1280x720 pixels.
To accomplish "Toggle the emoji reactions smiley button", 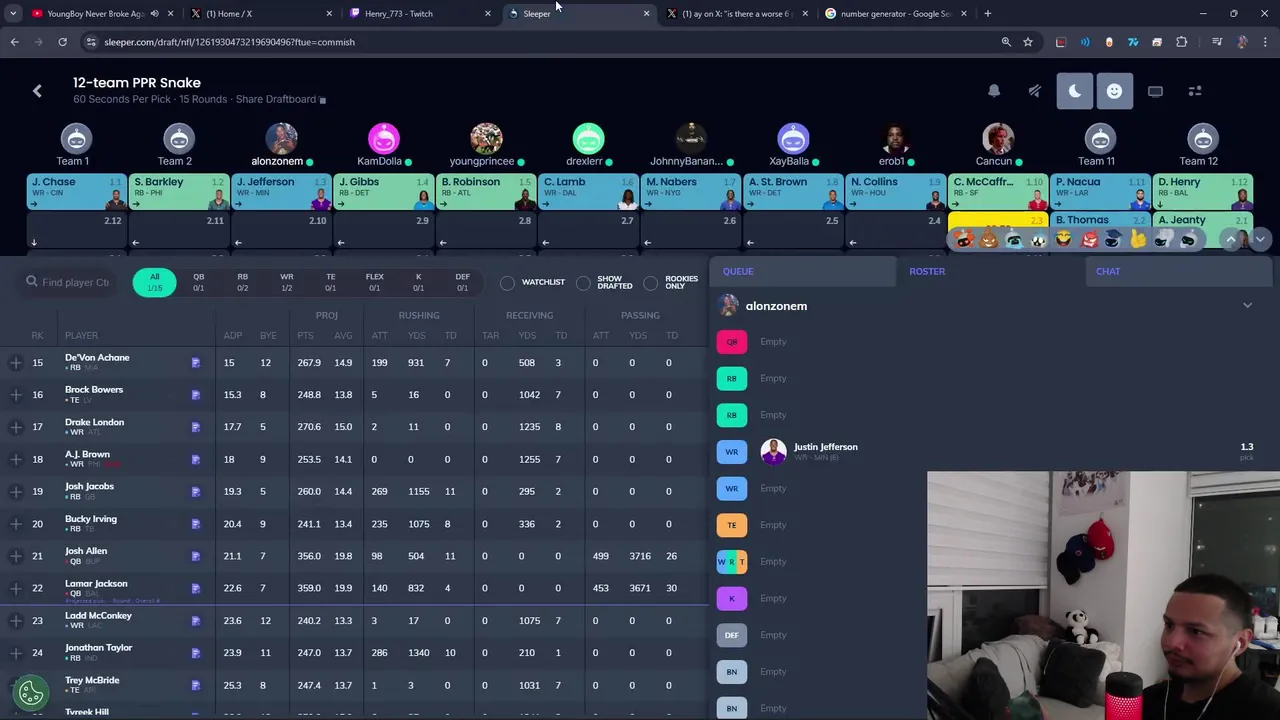I will click(x=1114, y=91).
